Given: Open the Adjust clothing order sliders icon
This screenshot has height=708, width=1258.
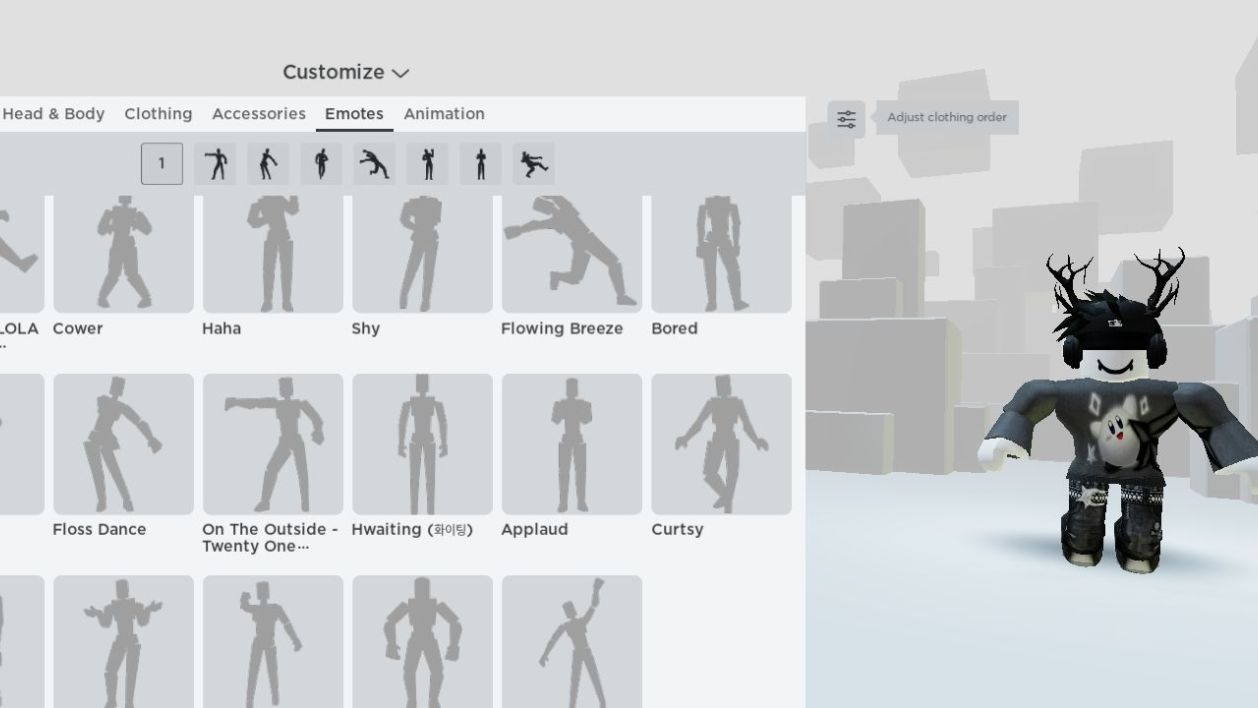Looking at the screenshot, I should [x=846, y=119].
